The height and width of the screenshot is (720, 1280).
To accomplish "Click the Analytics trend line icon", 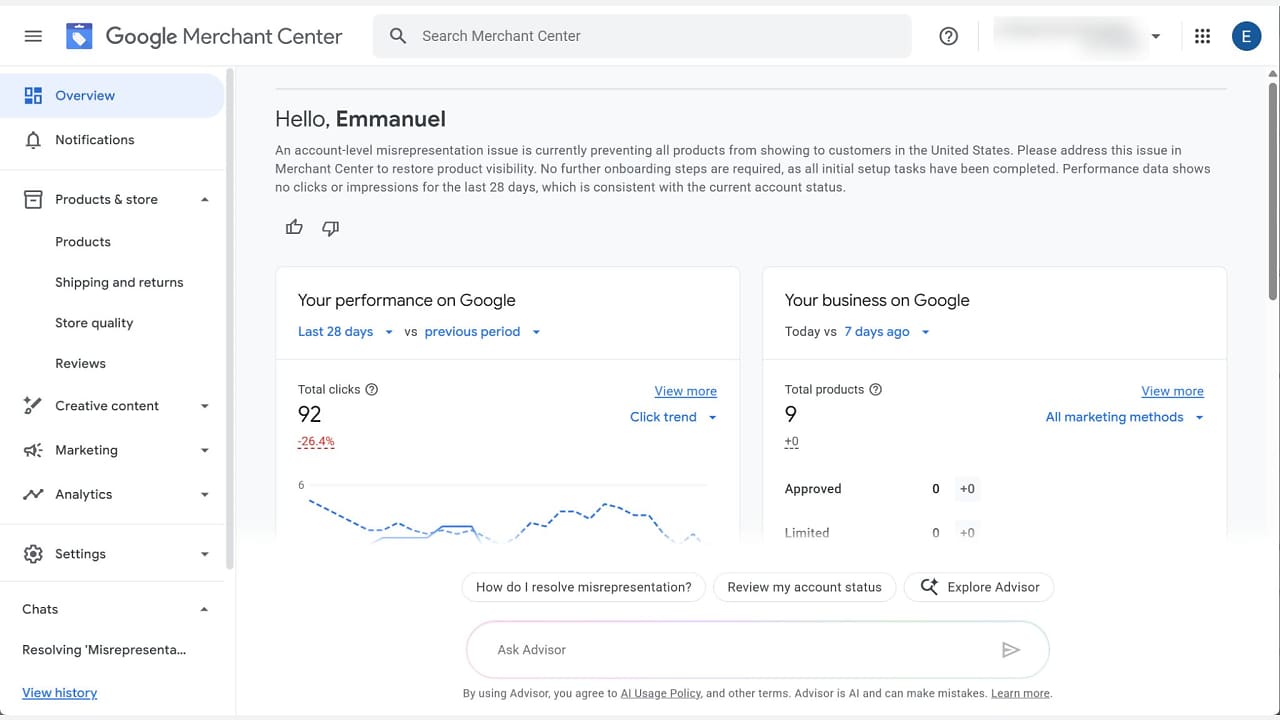I will [x=33, y=494].
